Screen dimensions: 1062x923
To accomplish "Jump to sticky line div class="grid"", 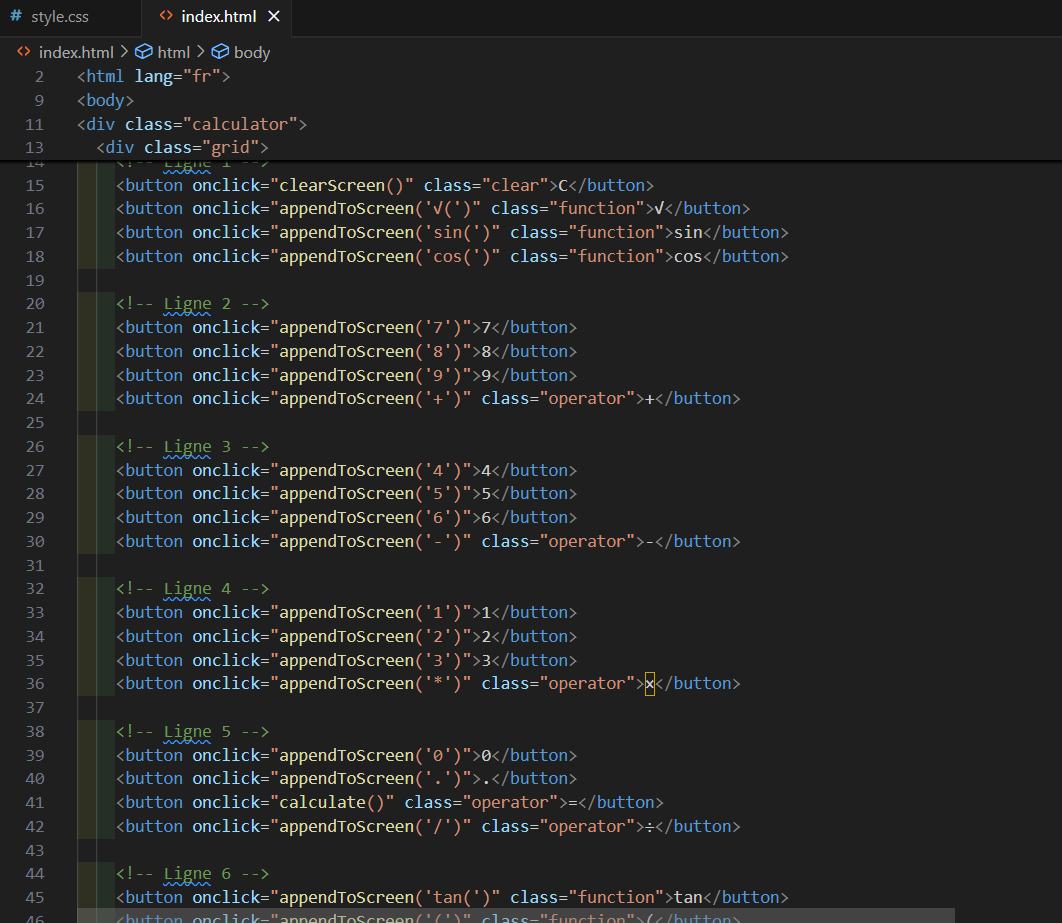I will point(182,148).
